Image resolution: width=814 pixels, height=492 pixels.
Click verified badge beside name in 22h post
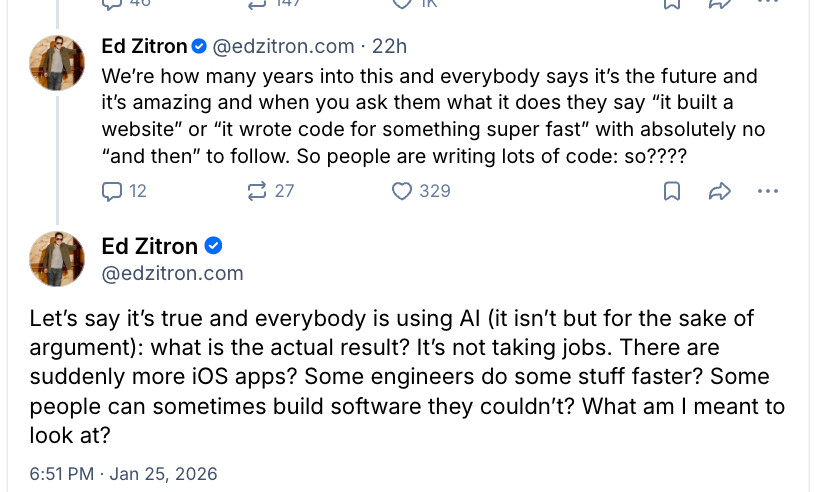pos(199,46)
